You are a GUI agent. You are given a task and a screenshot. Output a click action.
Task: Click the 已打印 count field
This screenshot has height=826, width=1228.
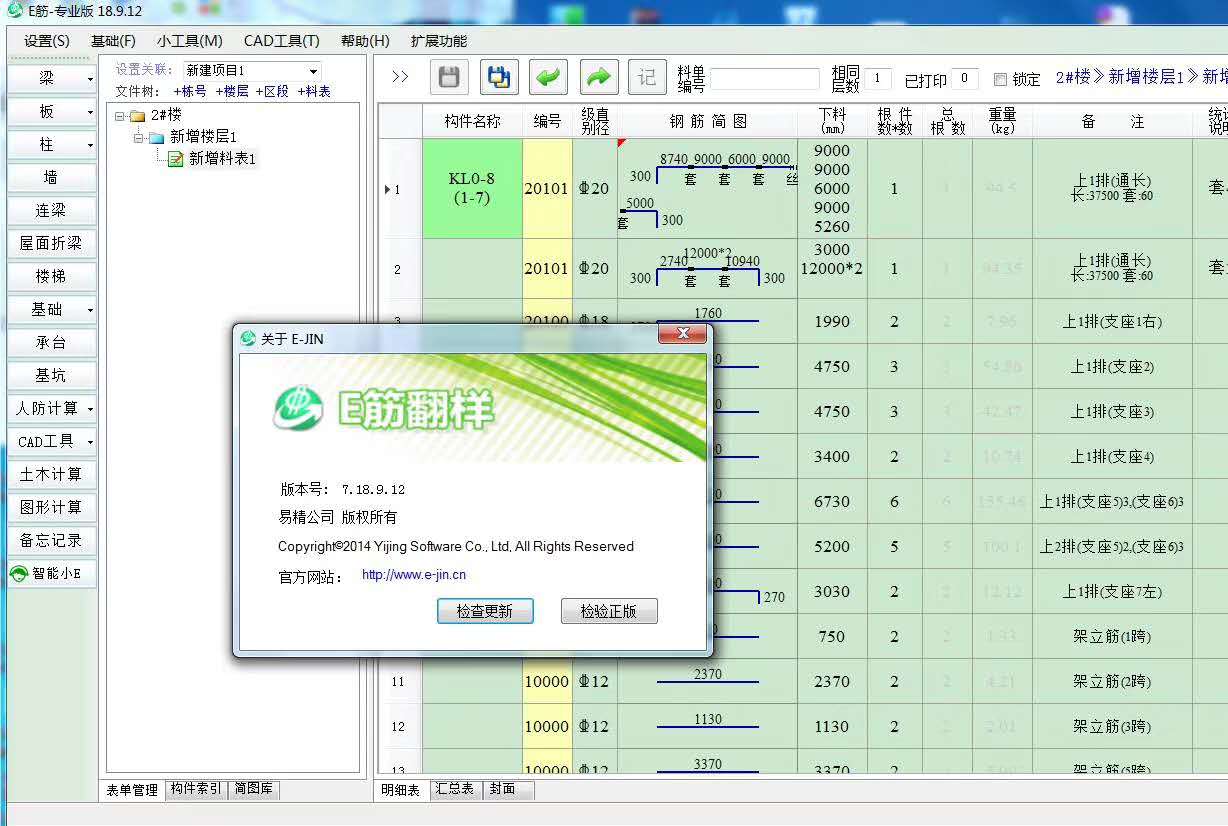pos(964,79)
